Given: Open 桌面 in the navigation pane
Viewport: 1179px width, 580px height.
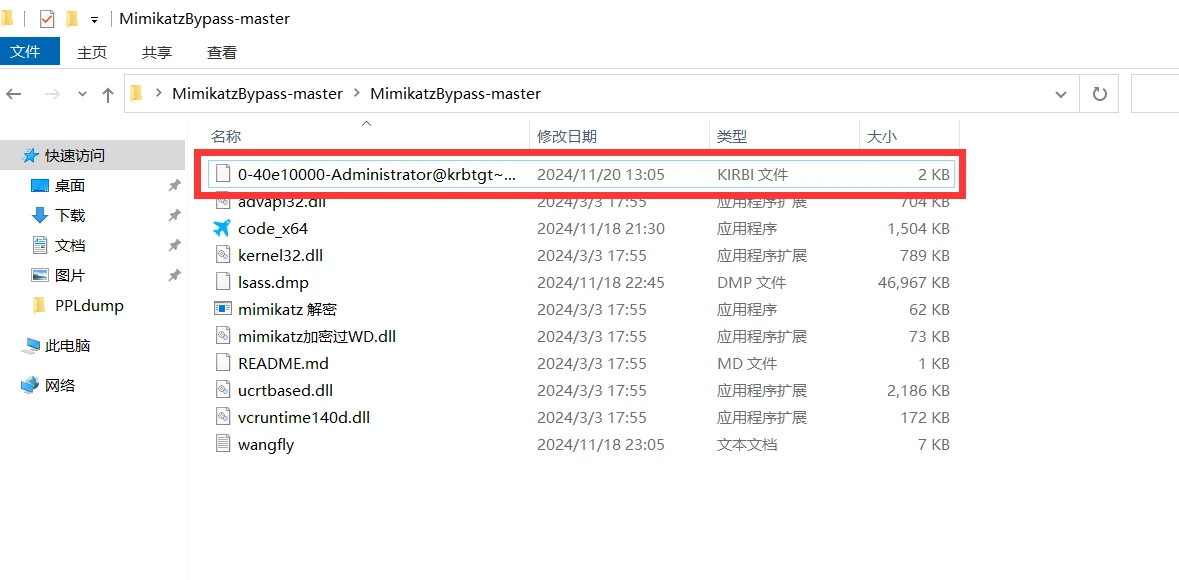Looking at the screenshot, I should 70,186.
